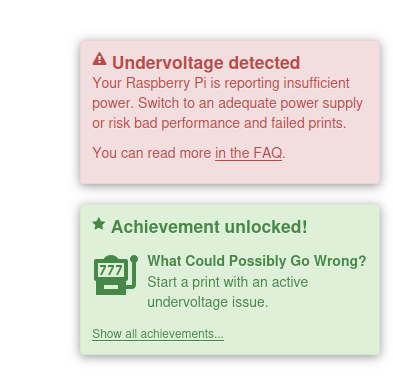Open the "Show all achievements..." link
This screenshot has height=382, width=393.
click(x=158, y=334)
